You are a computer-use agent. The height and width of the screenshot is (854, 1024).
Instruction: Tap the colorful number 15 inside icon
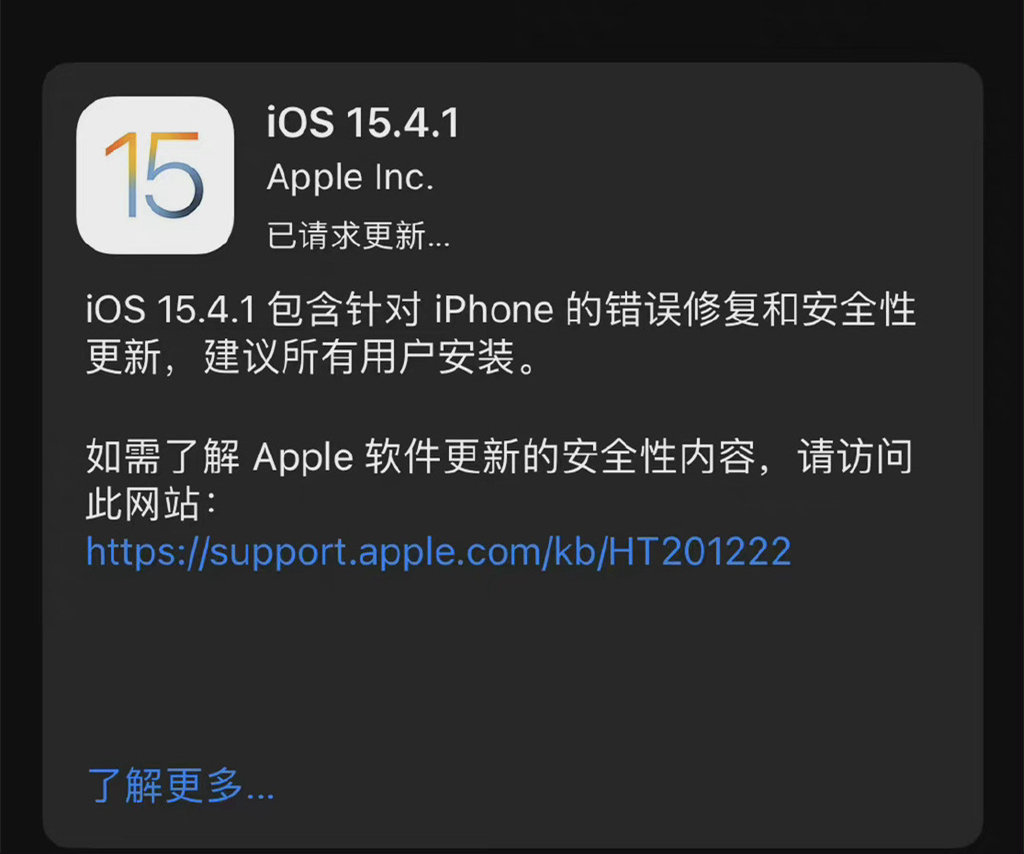154,175
